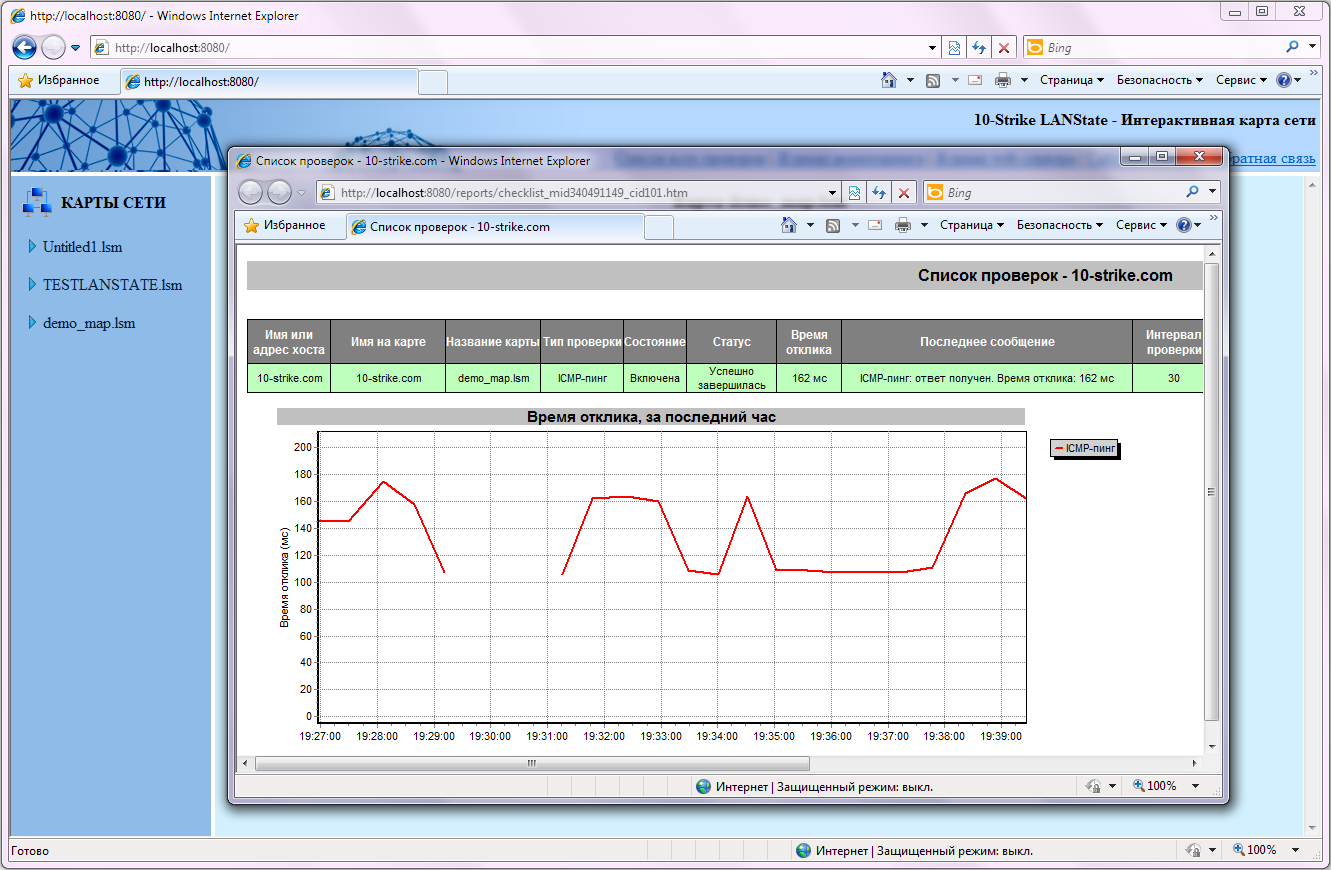This screenshot has width=1331, height=870.
Task: Click table cell 162 мс
Action: (809, 378)
